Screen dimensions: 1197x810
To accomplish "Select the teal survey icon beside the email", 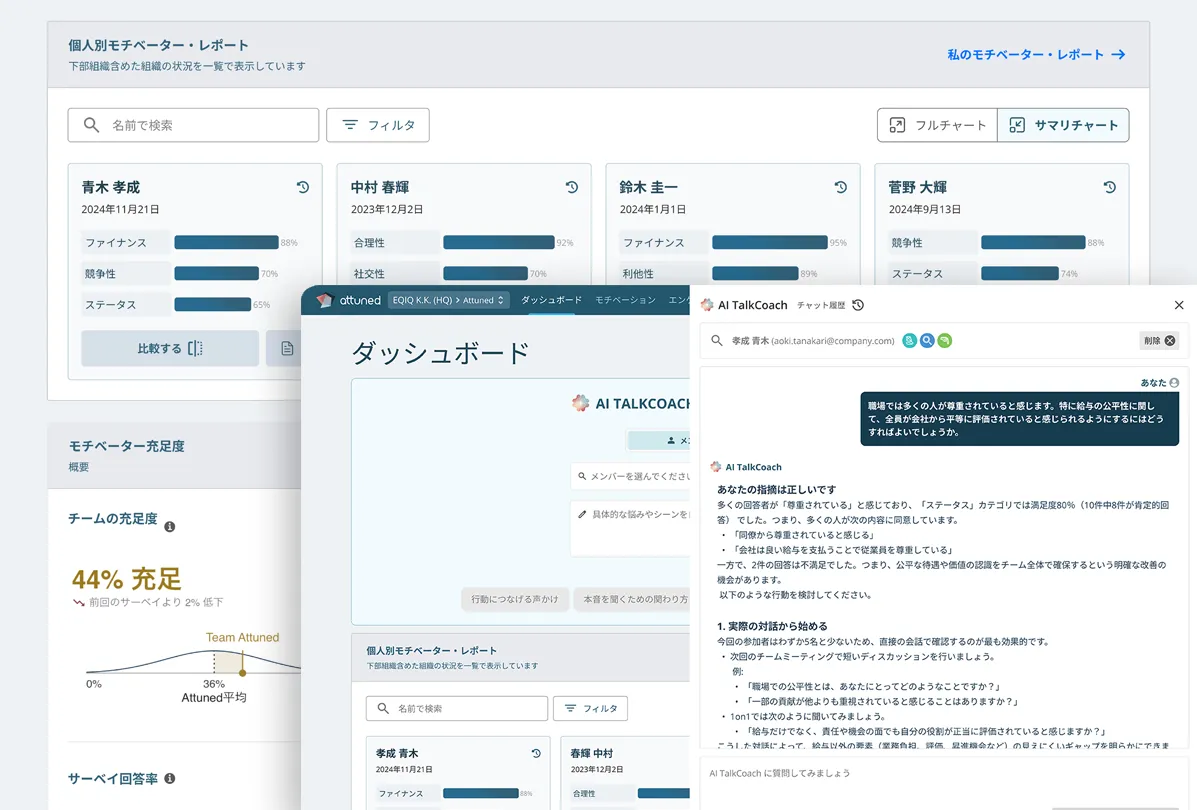I will [908, 340].
